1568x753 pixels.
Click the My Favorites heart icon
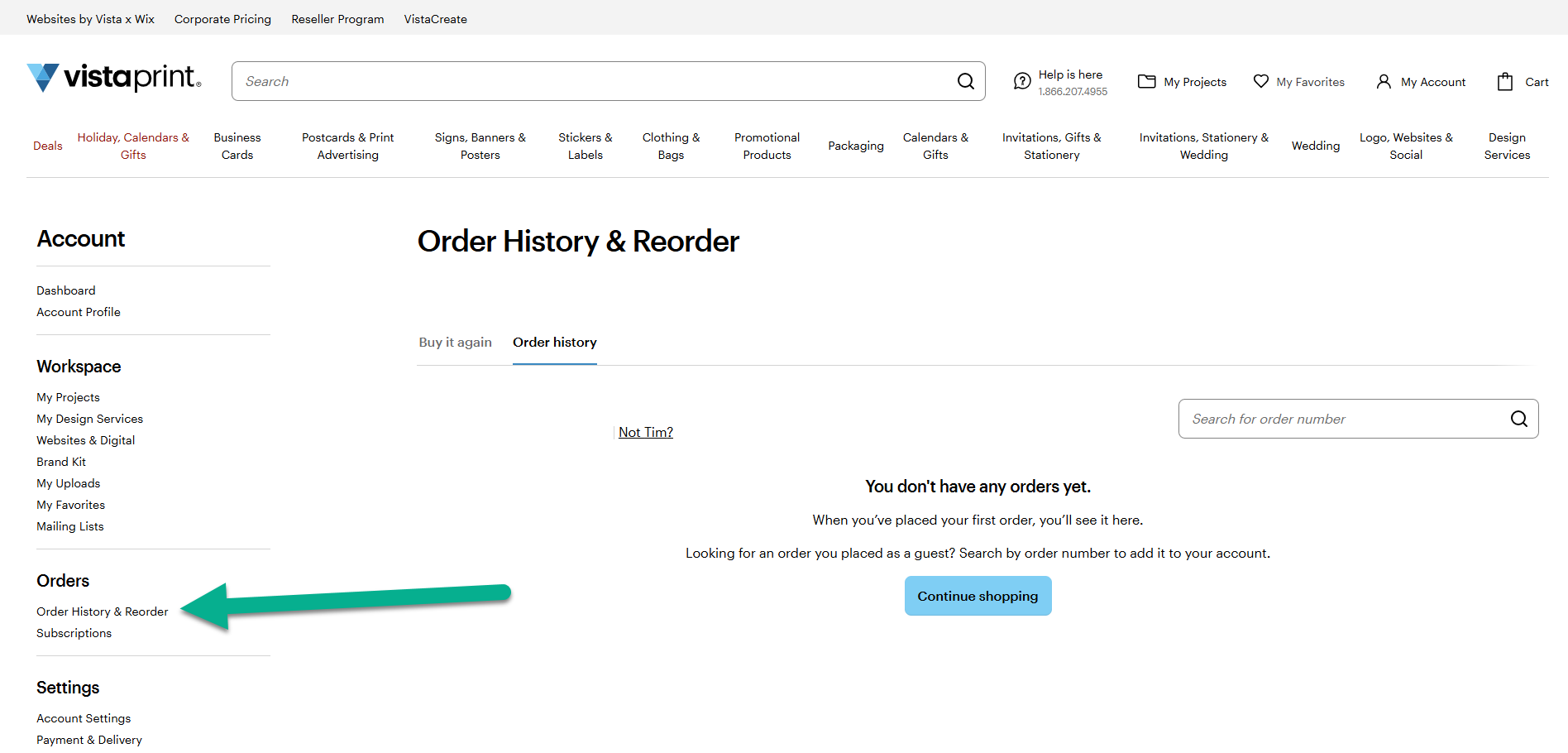[1260, 81]
